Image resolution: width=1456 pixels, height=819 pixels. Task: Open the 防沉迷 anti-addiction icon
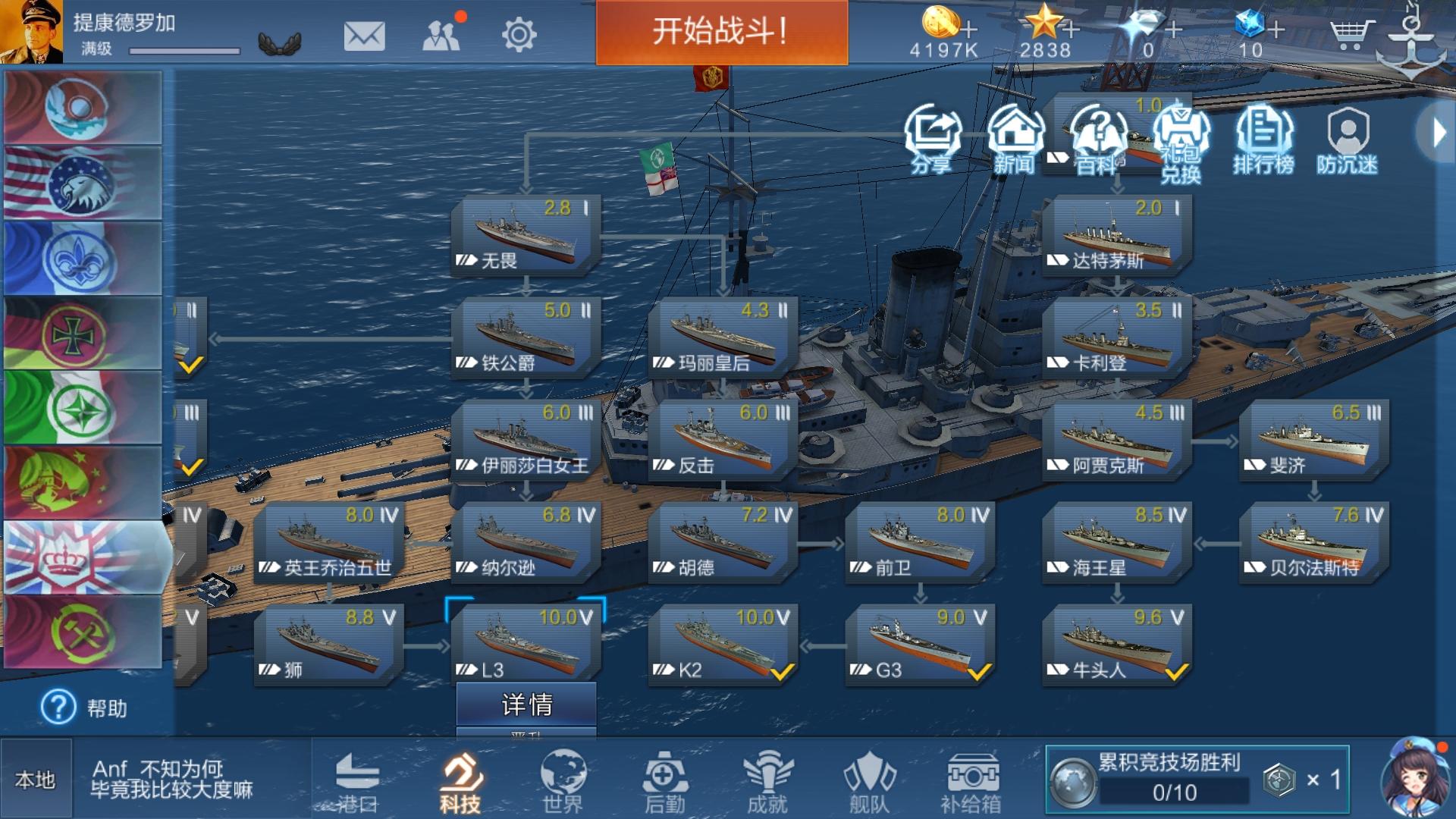[1348, 140]
